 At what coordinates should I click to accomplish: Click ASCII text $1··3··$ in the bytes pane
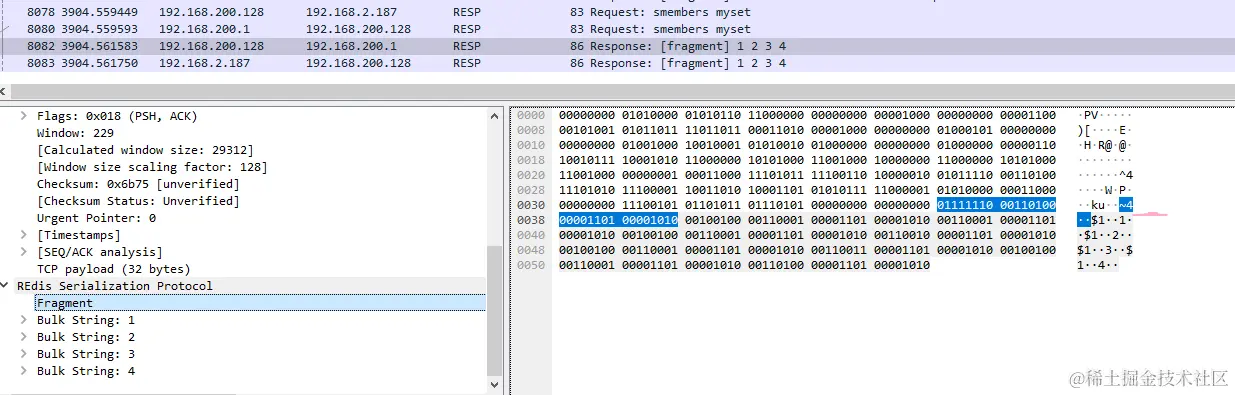pos(1104,250)
